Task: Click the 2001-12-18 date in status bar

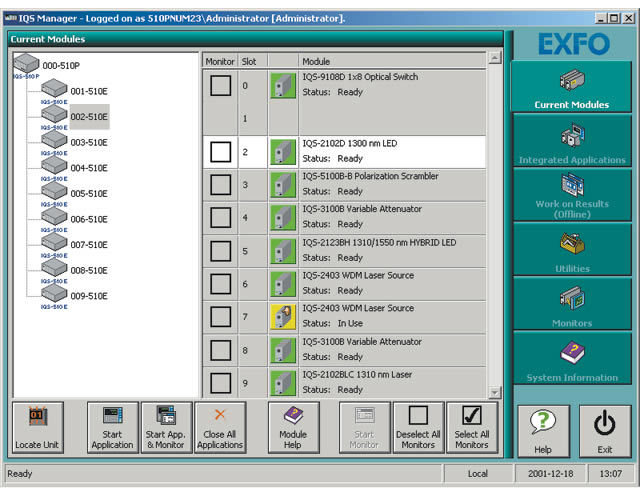Action: point(550,474)
